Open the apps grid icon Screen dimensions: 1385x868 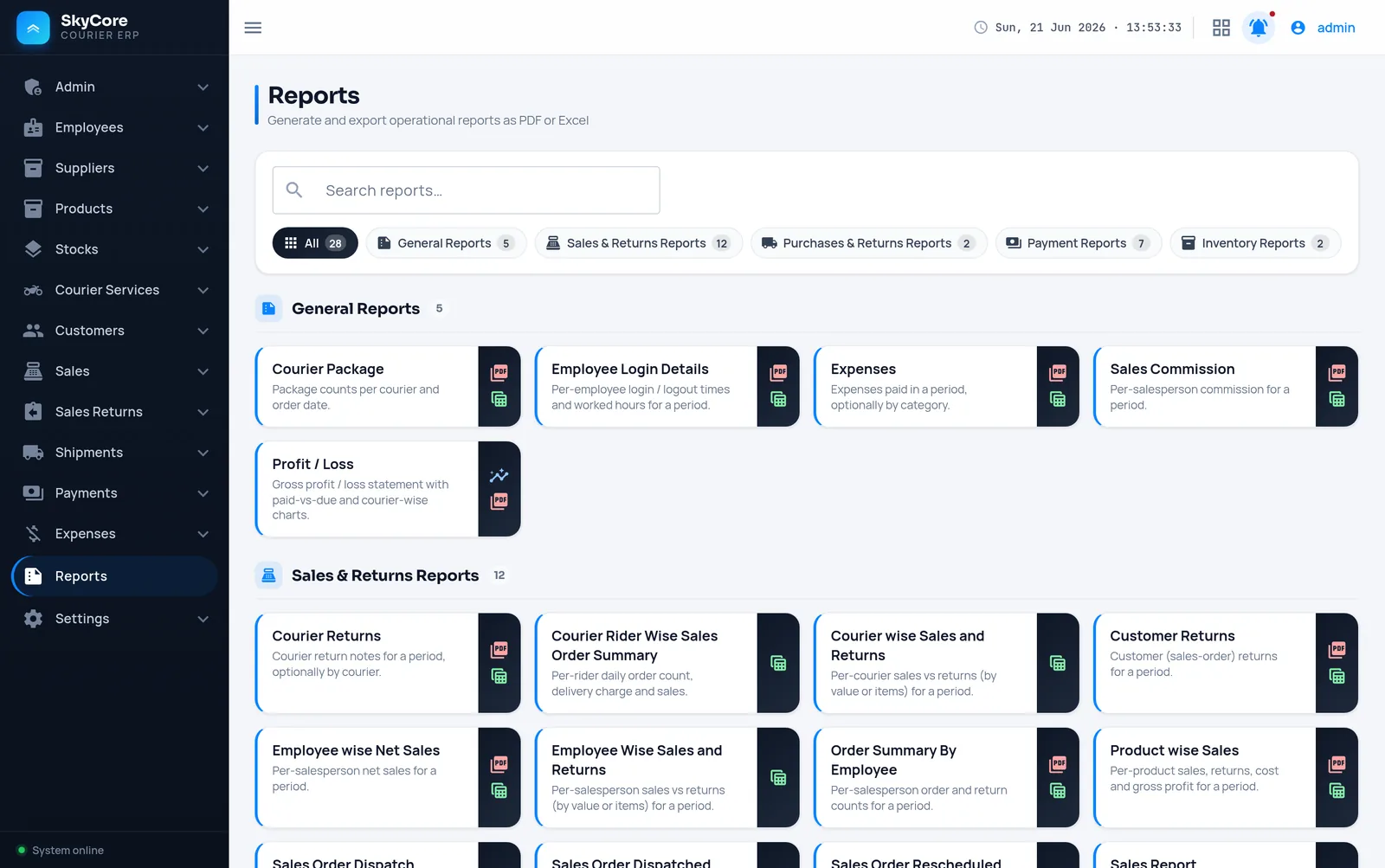[x=1221, y=28]
